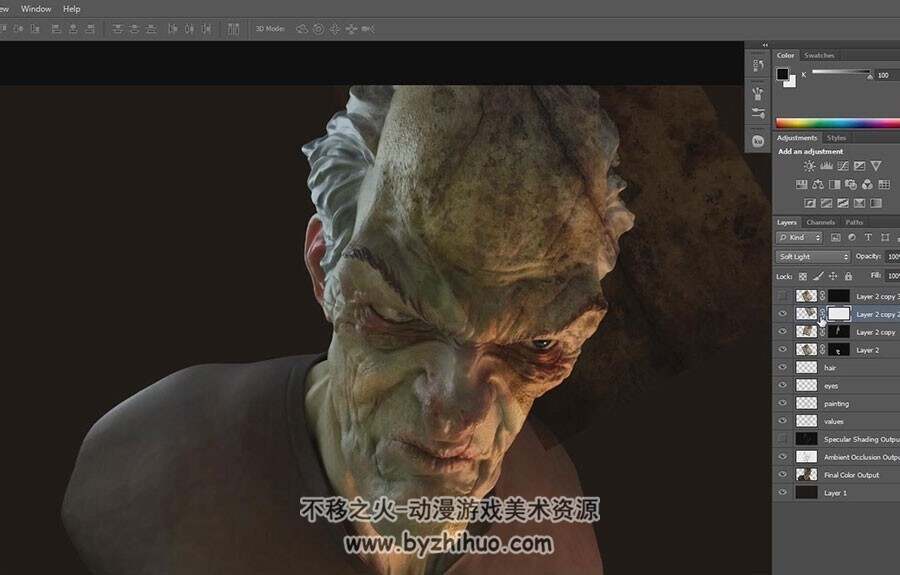900x575 pixels.
Task: Hide the painting layer
Action: [x=782, y=403]
